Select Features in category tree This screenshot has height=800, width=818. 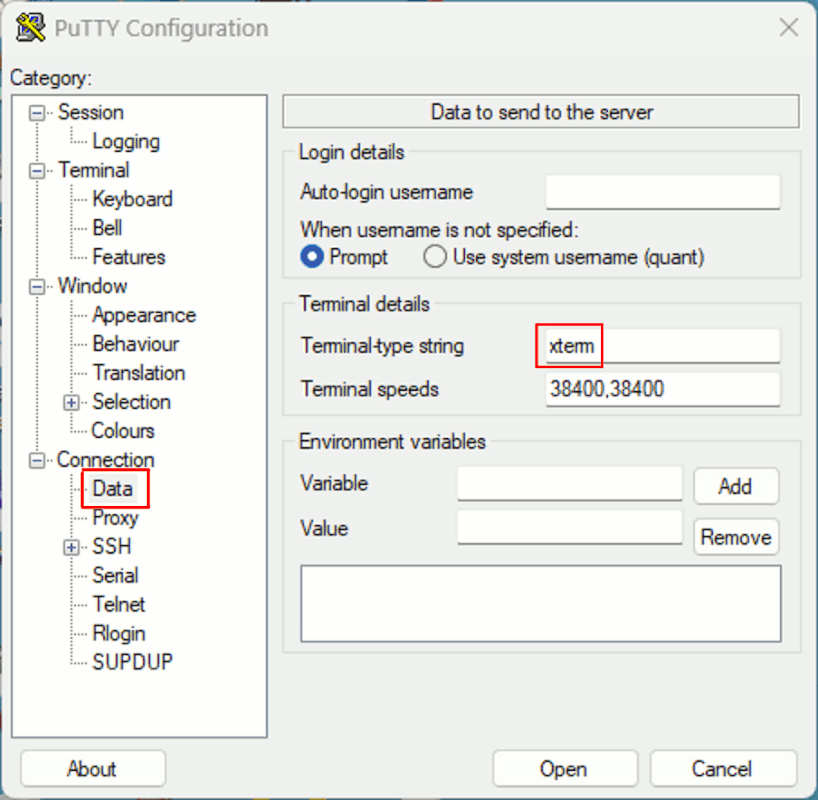click(129, 257)
